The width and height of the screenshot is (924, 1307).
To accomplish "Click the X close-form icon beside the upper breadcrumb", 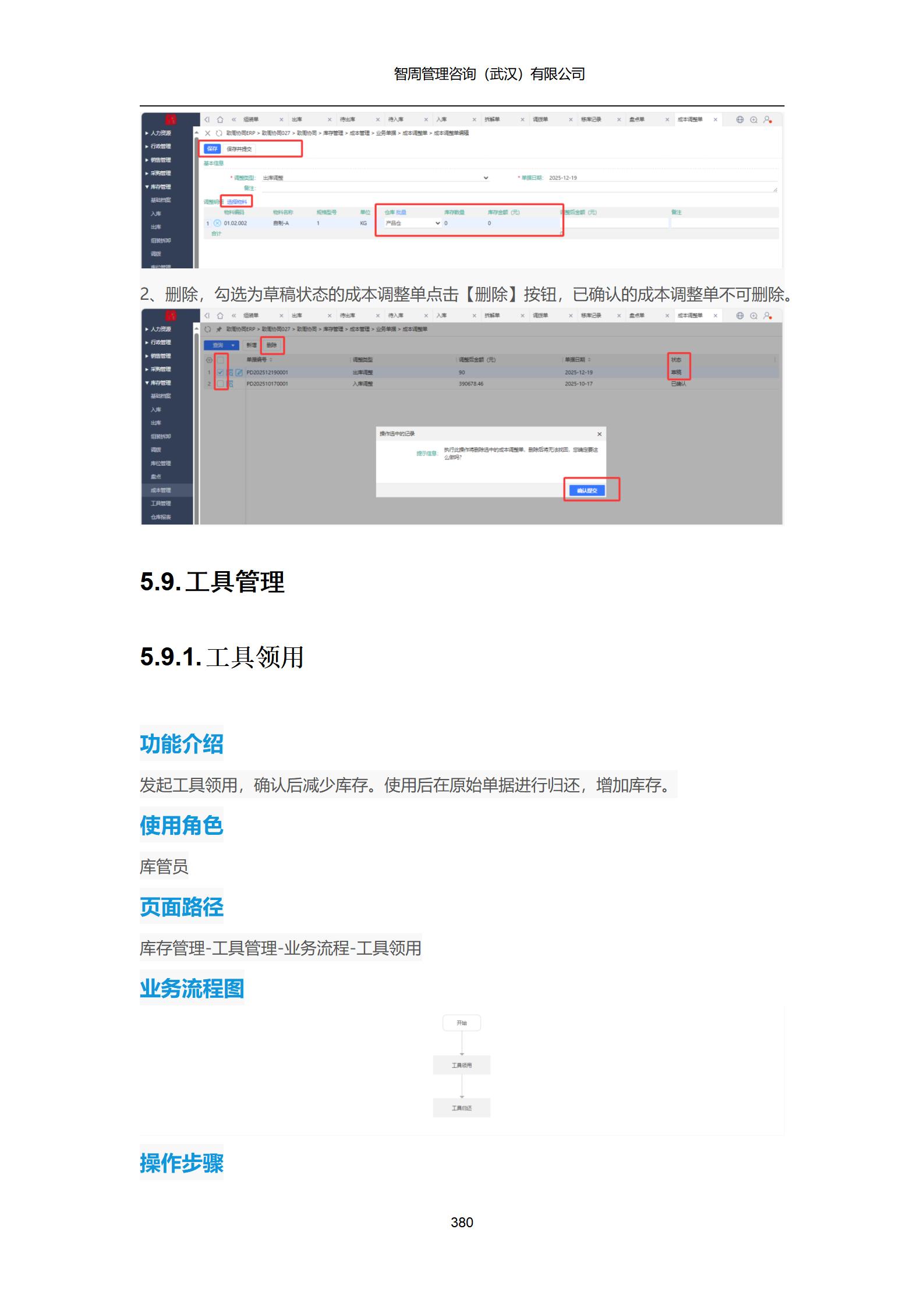I will (208, 133).
